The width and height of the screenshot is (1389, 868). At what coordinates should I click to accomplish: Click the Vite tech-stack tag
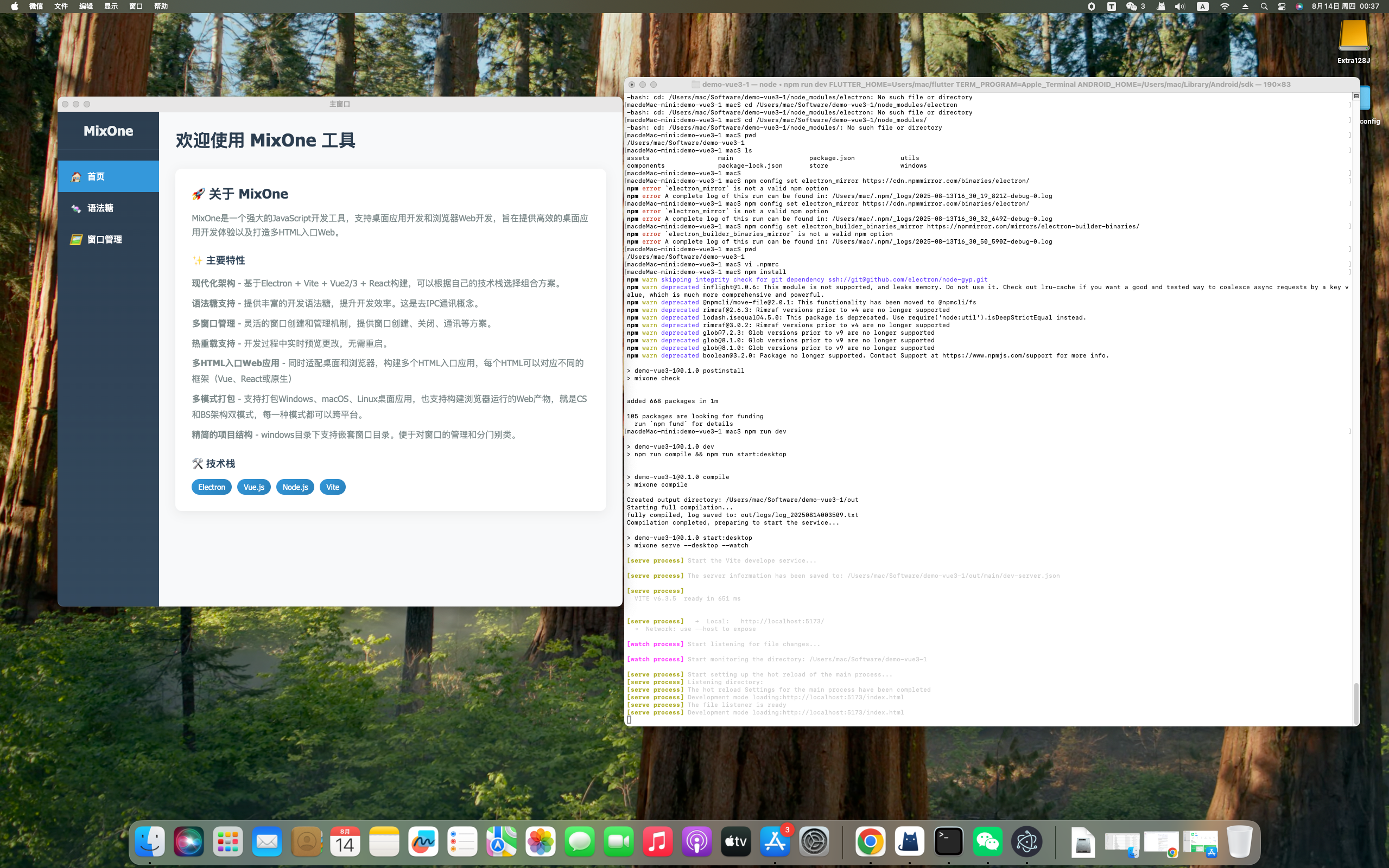coord(333,487)
